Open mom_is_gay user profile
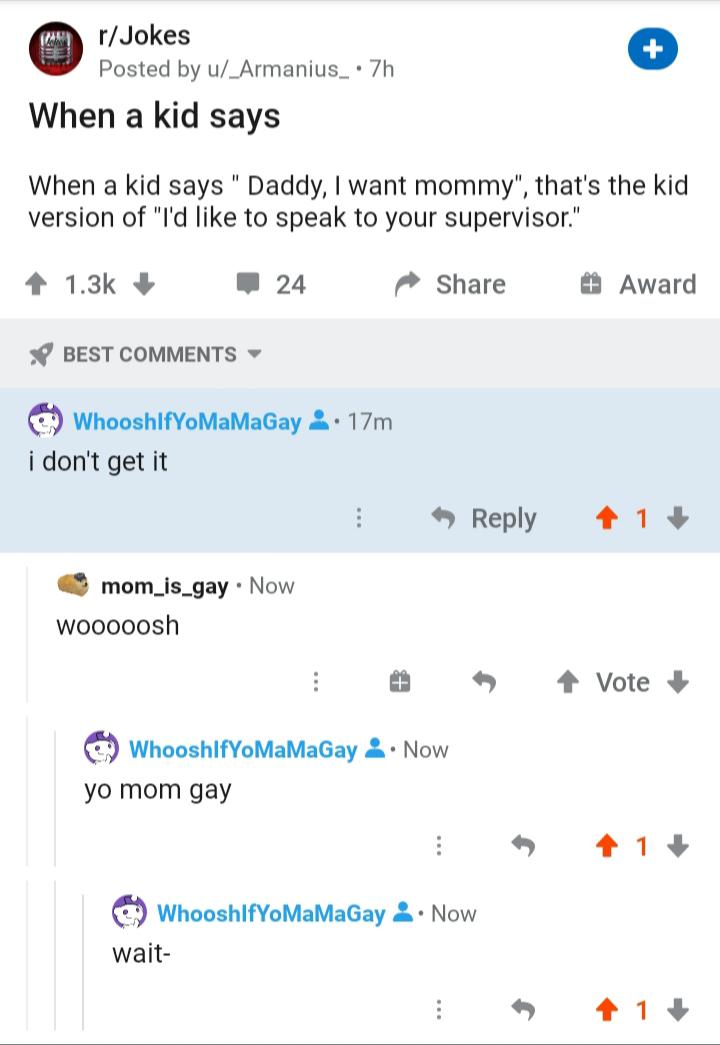Viewport: 720px width, 1045px height. click(164, 586)
